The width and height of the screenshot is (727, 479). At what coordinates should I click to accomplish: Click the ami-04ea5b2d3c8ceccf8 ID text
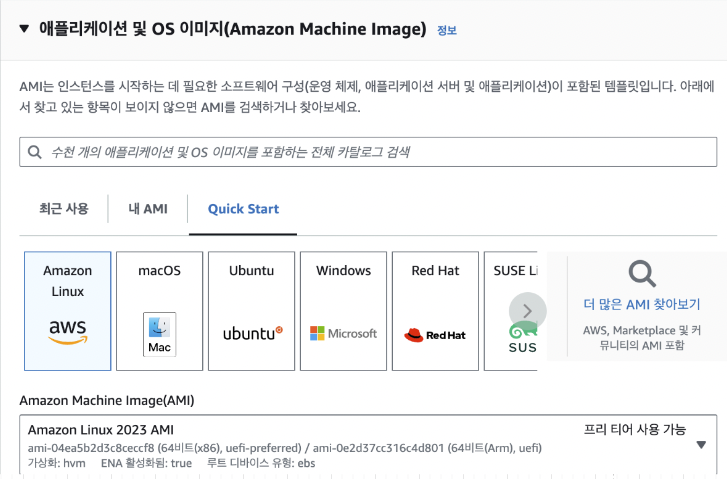click(x=91, y=448)
